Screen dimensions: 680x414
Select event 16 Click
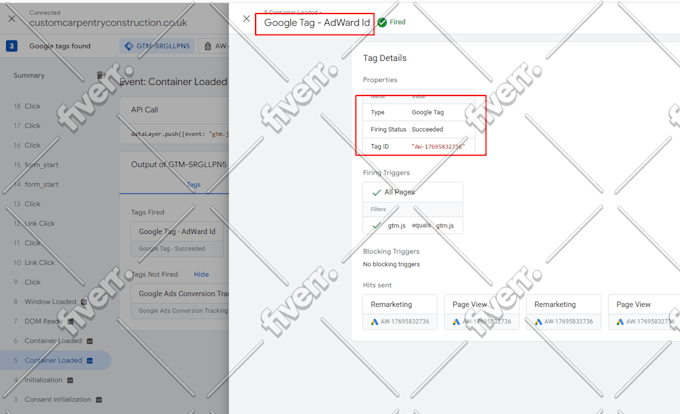click(x=27, y=145)
